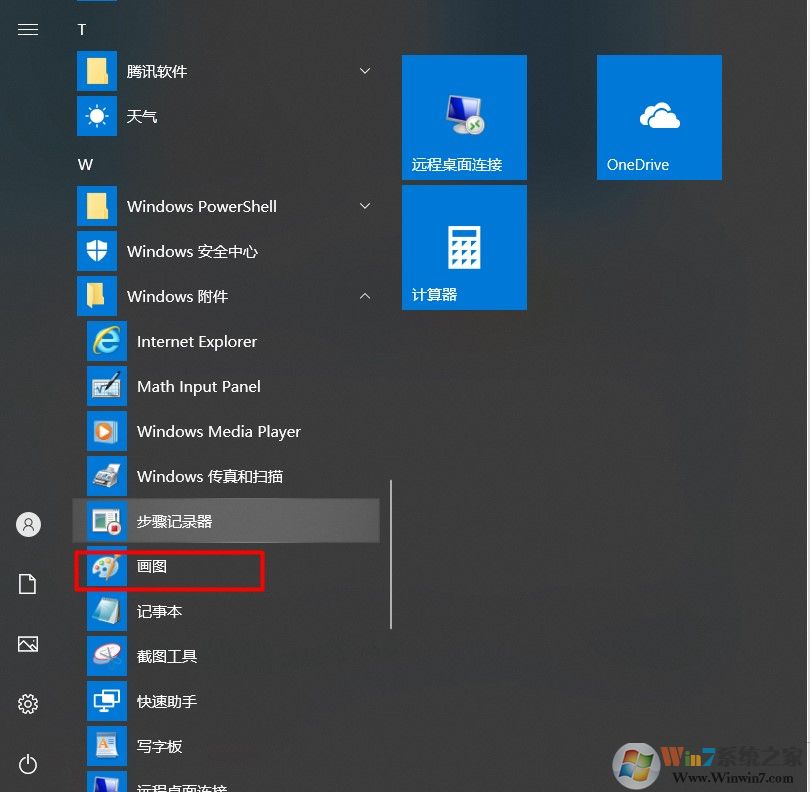Open the Start menu hamburger button
This screenshot has width=810, height=792.
pyautogui.click(x=28, y=29)
